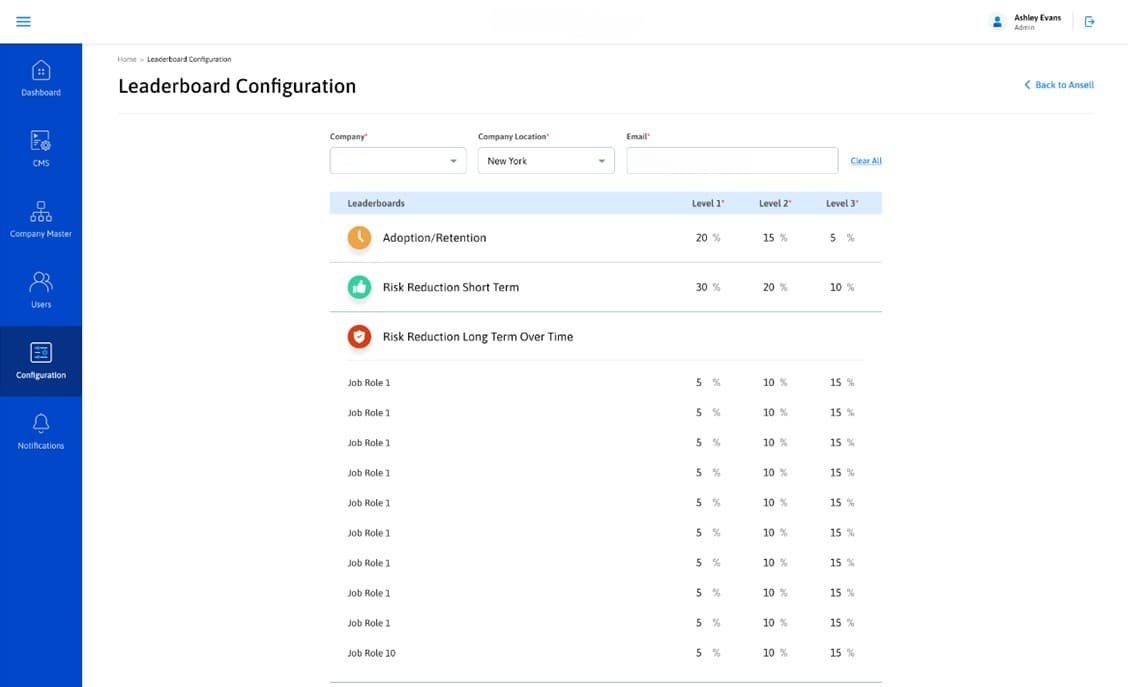Go to Users via sidebar icon
Viewport: 1128px width, 687px height.
tap(41, 282)
